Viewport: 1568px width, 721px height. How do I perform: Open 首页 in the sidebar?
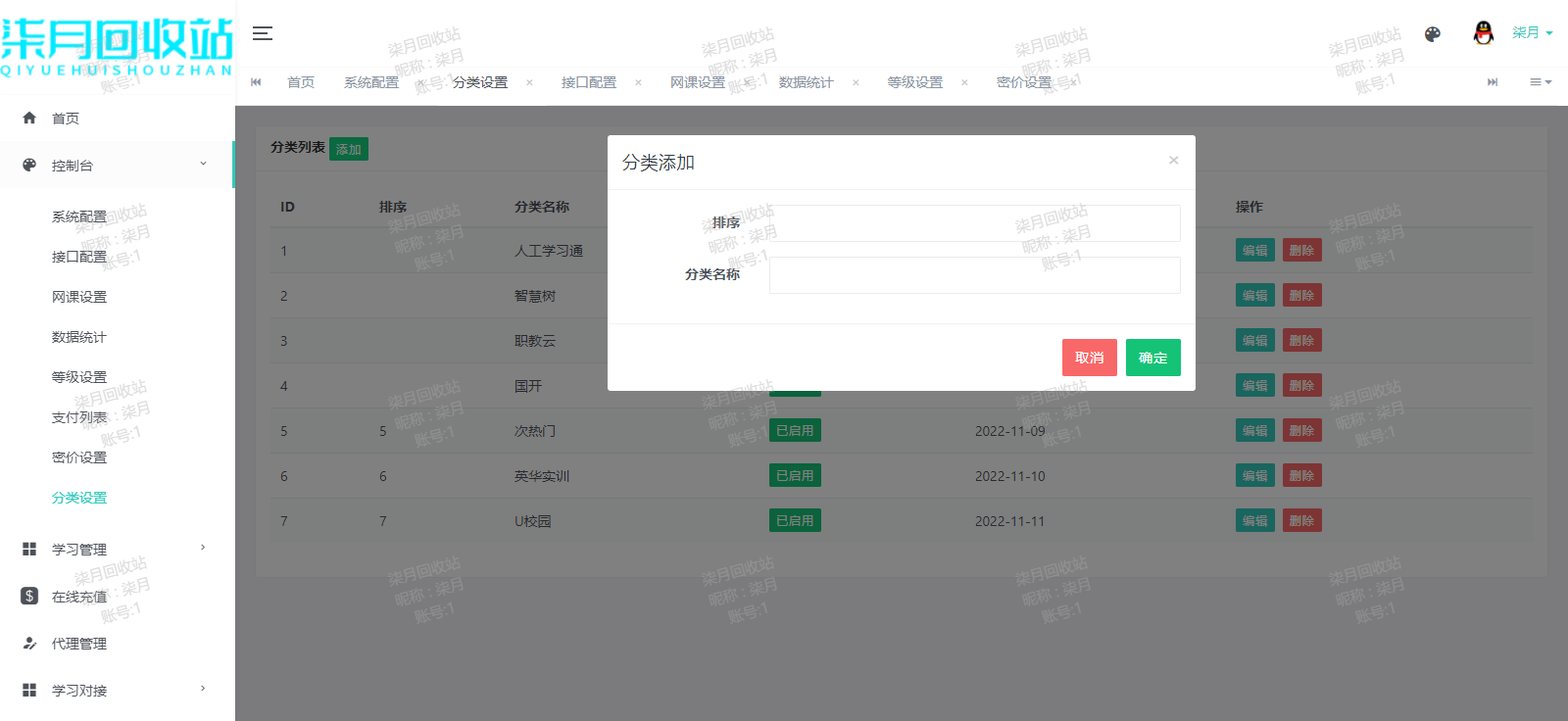click(x=66, y=119)
